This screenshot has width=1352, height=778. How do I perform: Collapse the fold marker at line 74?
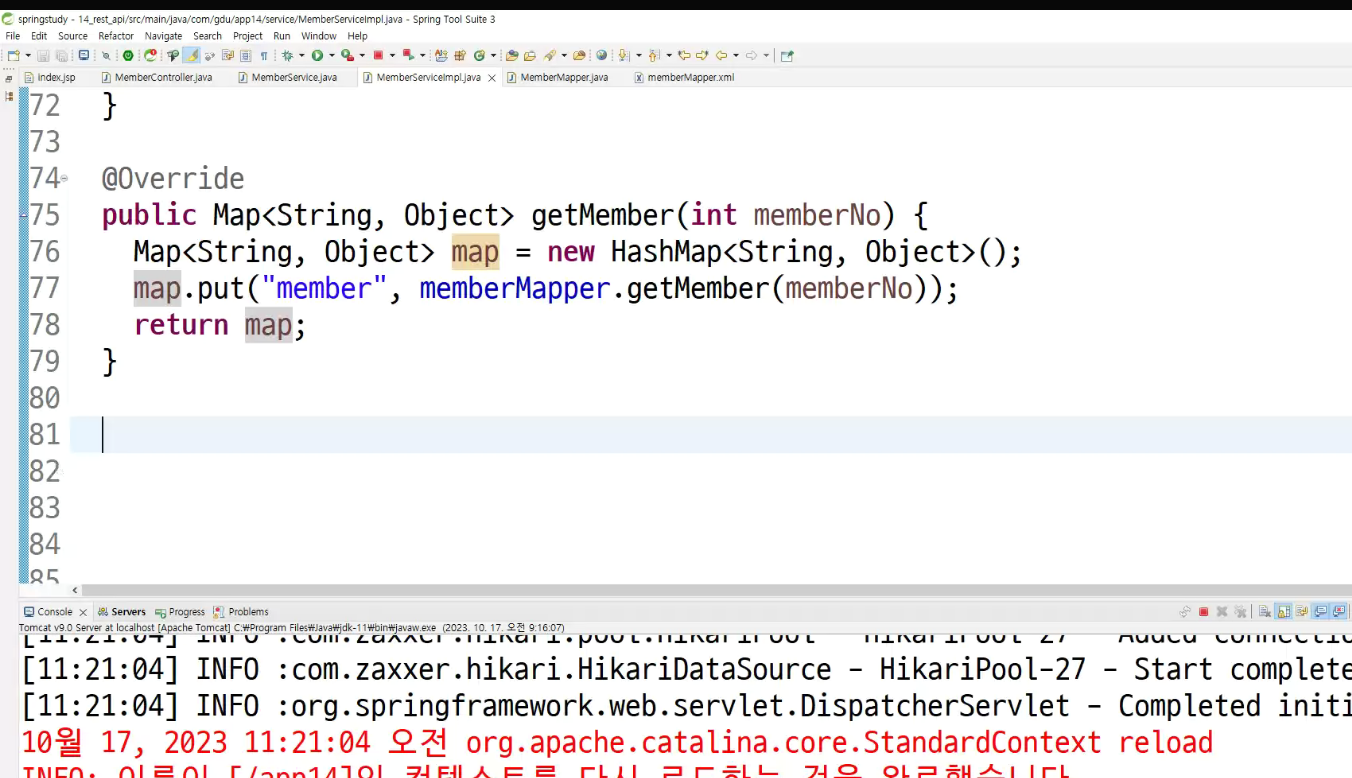point(64,178)
